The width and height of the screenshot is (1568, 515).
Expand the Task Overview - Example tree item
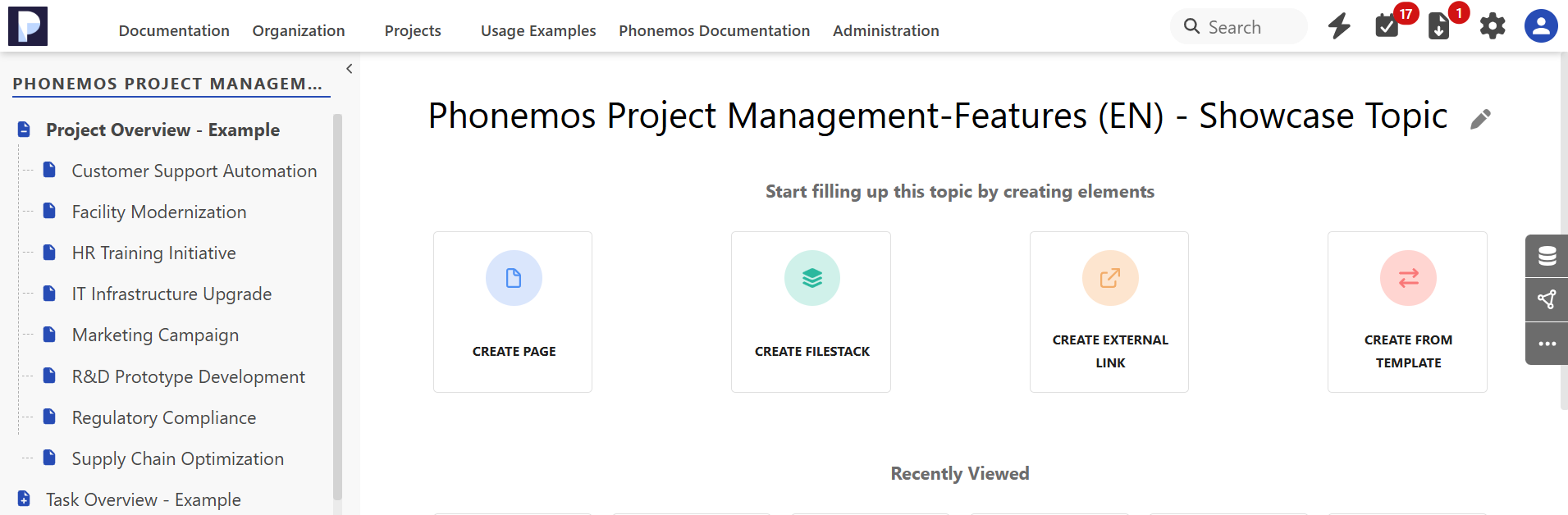pos(24,499)
